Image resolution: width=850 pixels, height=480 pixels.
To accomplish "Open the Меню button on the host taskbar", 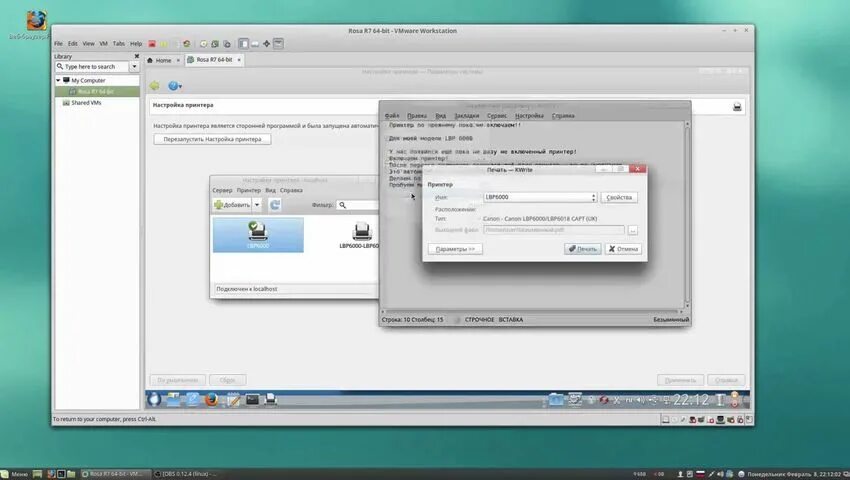I will coord(15,474).
